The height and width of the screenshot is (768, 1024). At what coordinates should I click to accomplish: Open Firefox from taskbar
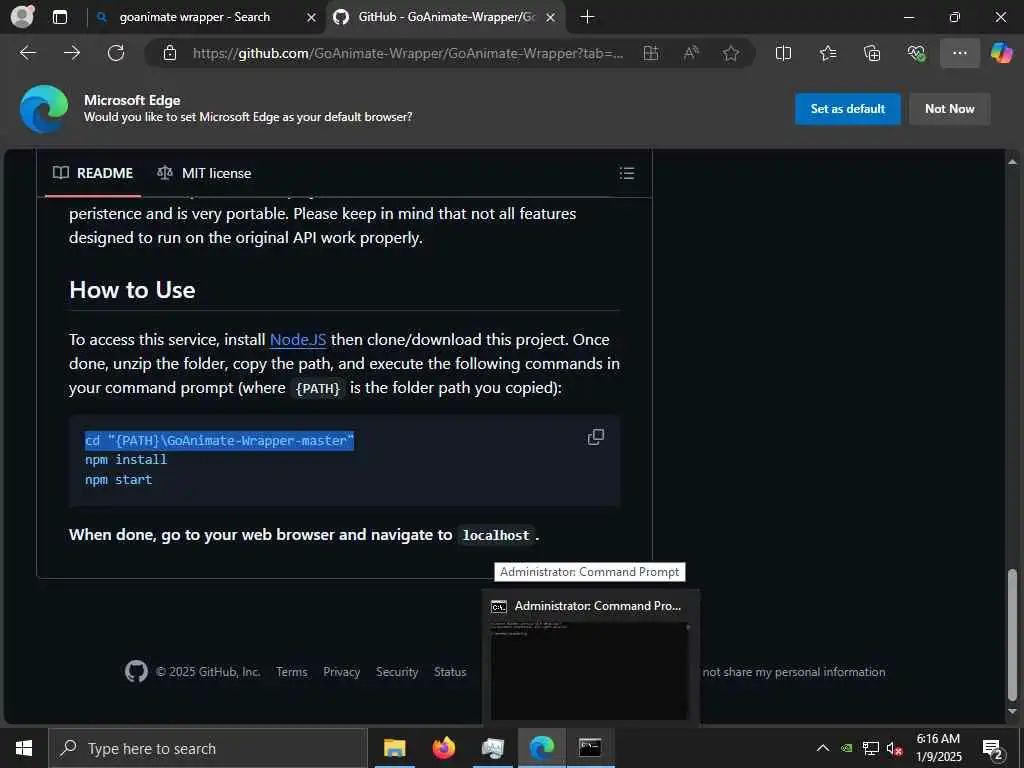443,748
